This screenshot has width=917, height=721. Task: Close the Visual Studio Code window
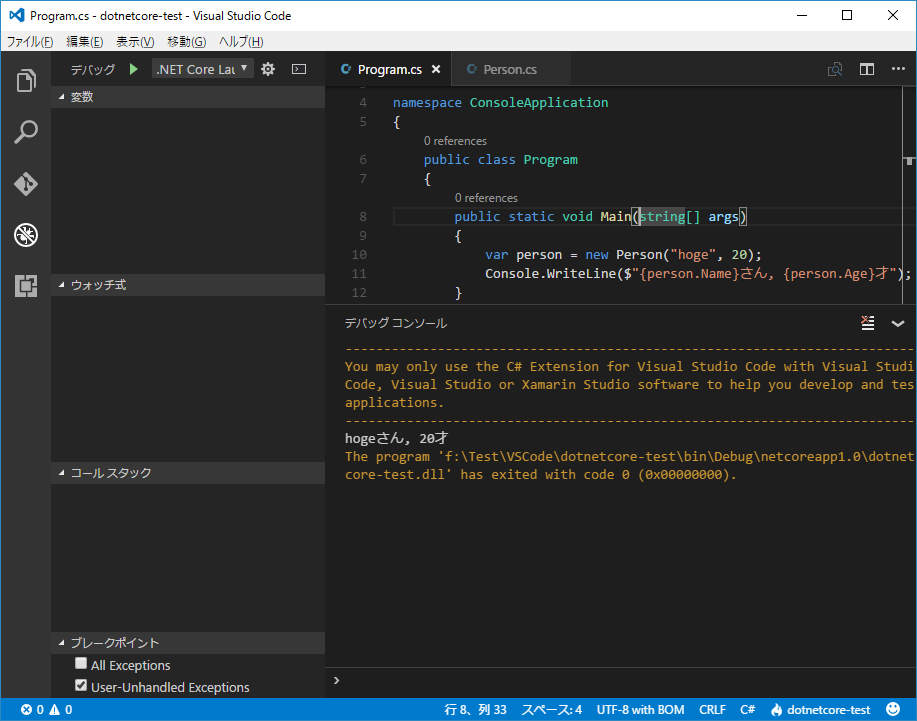coord(892,15)
